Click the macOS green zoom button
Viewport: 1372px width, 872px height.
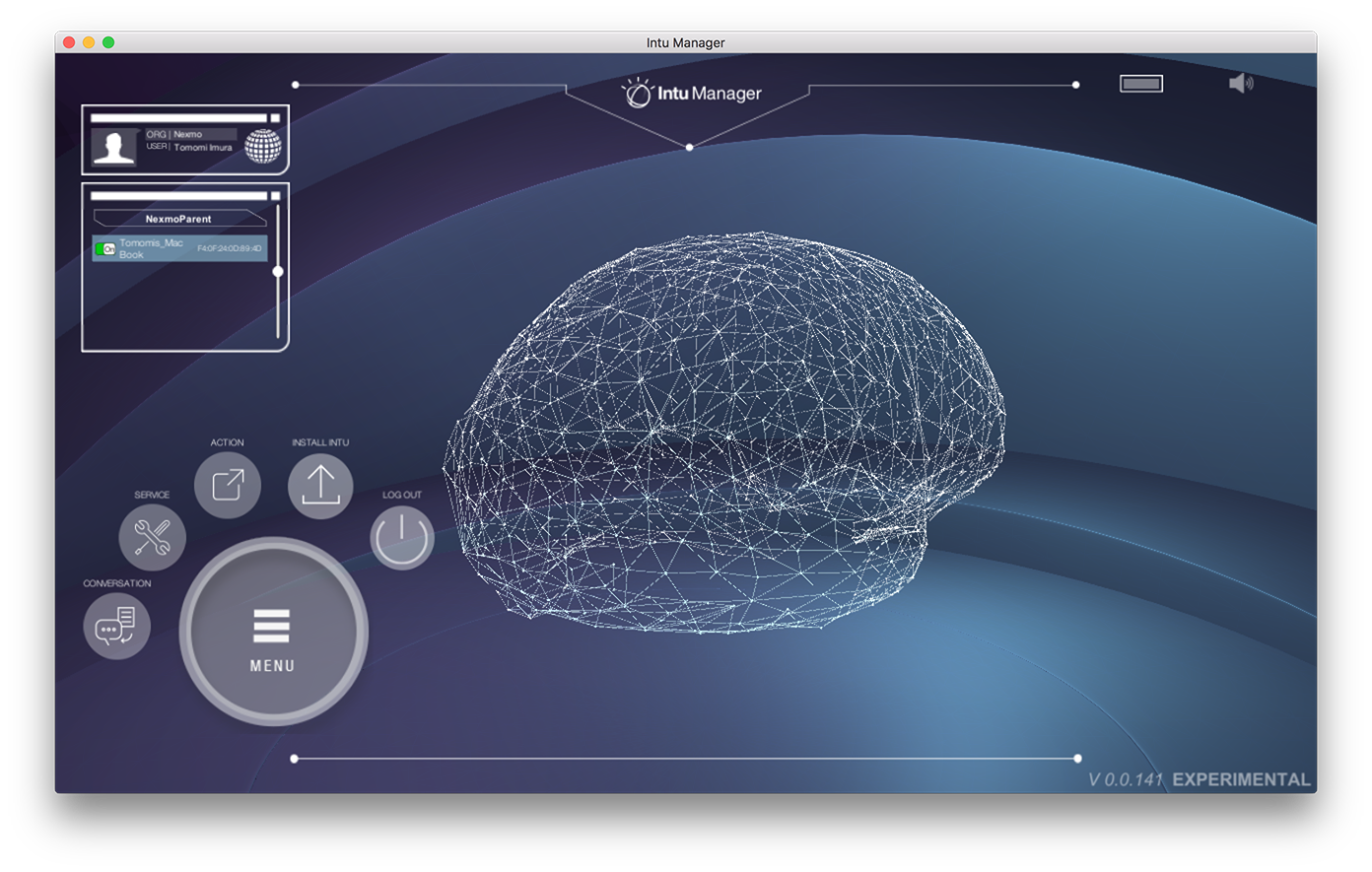point(108,42)
